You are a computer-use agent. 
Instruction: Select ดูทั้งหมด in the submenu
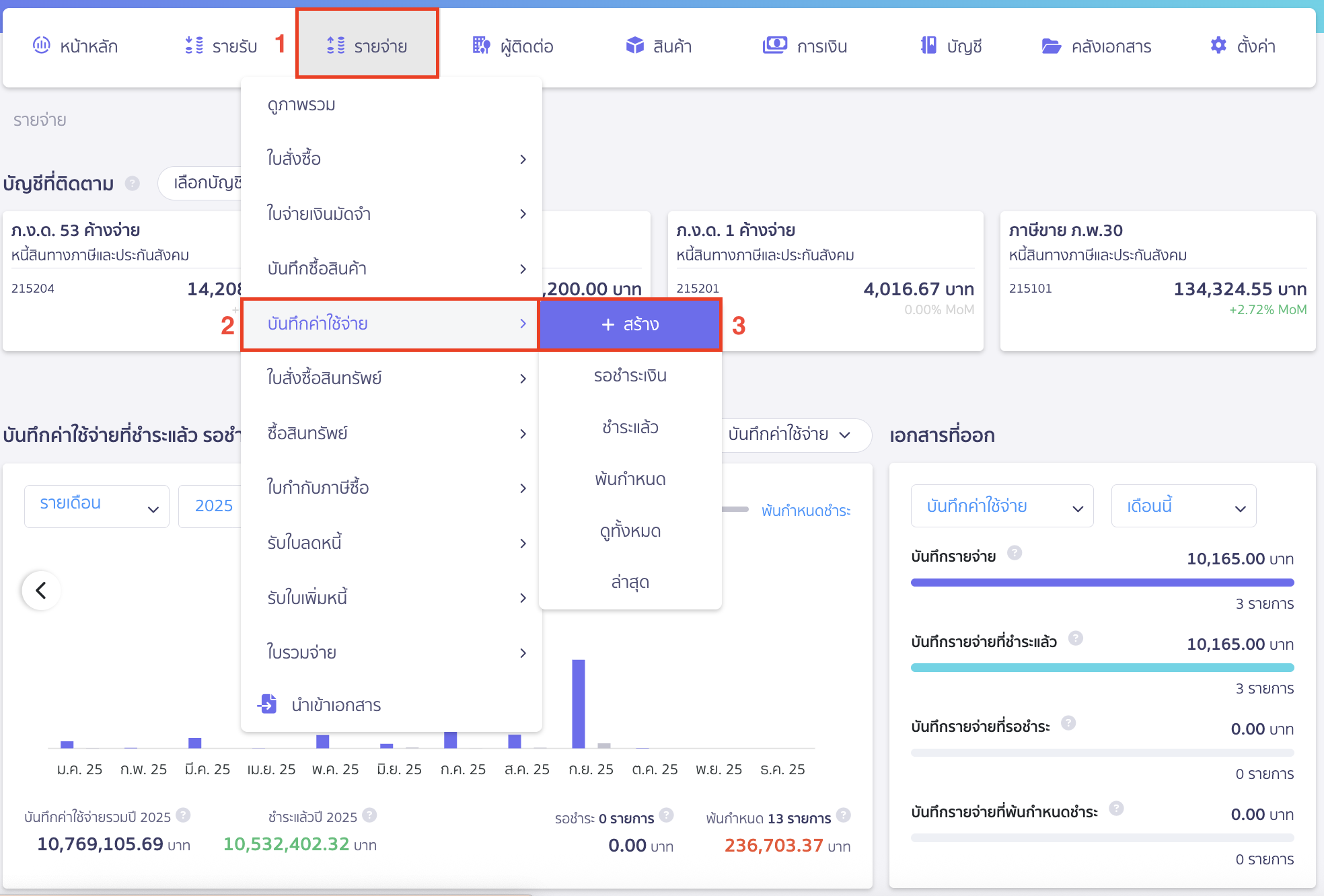pos(630,531)
